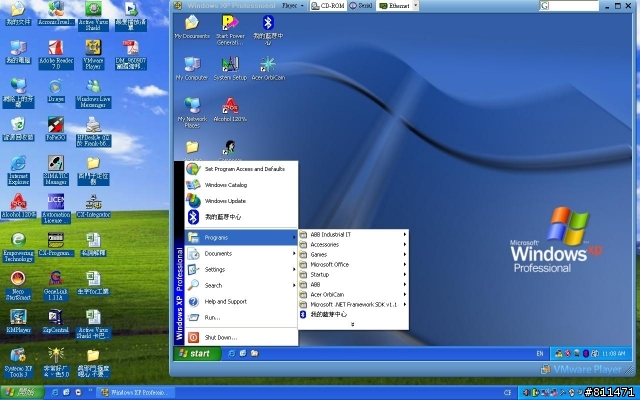Expand Startup submenu
Image resolution: width=640 pixels, height=400 pixels.
coord(353,274)
